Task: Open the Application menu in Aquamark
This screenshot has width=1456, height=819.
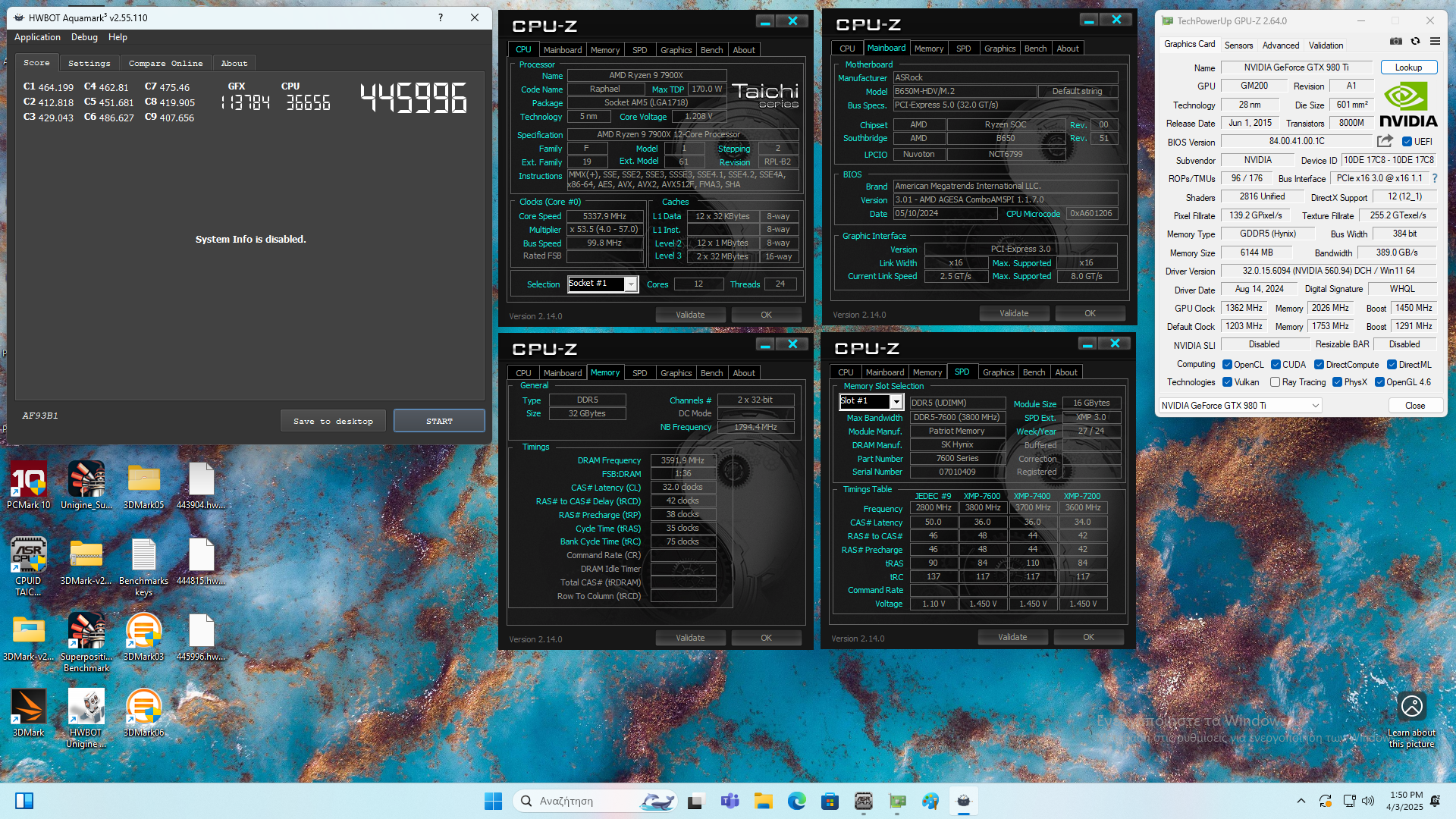Action: tap(37, 37)
